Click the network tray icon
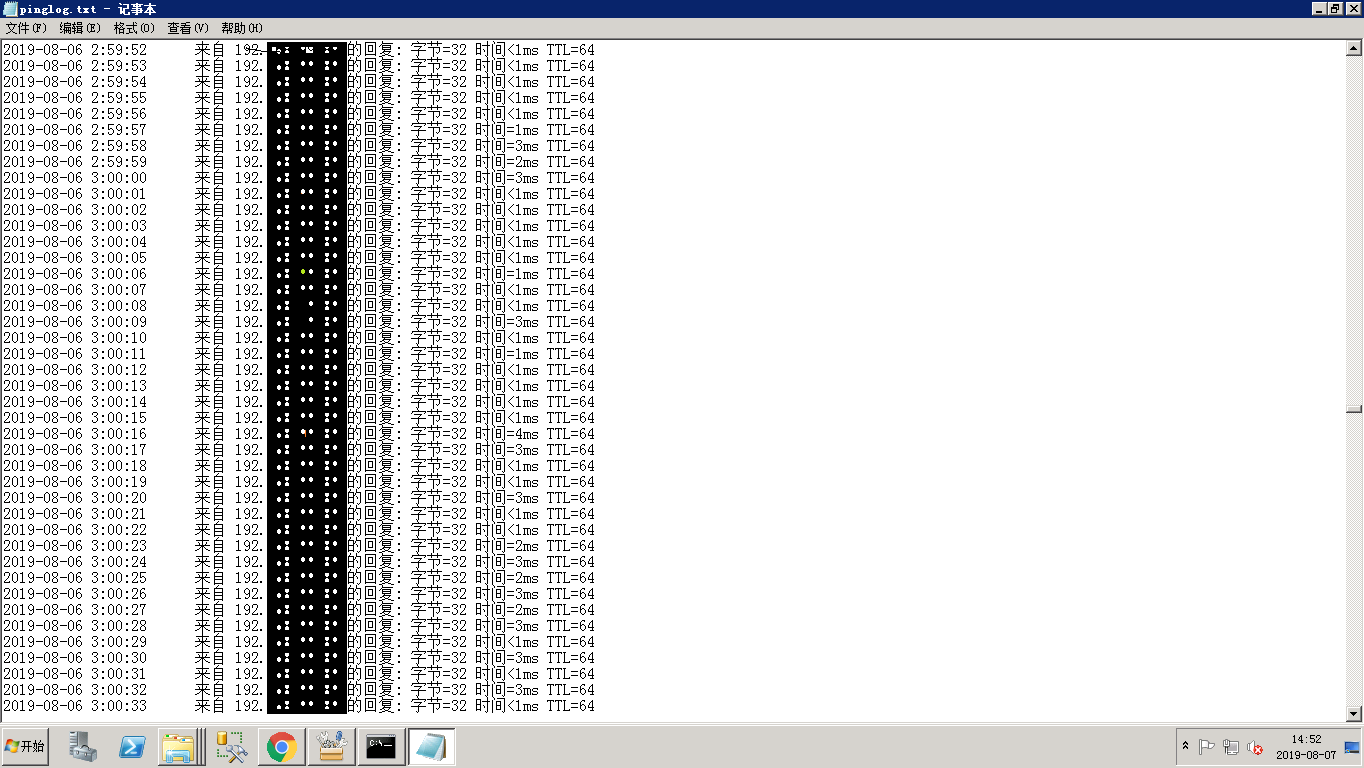The height and width of the screenshot is (768, 1364). click(1231, 747)
